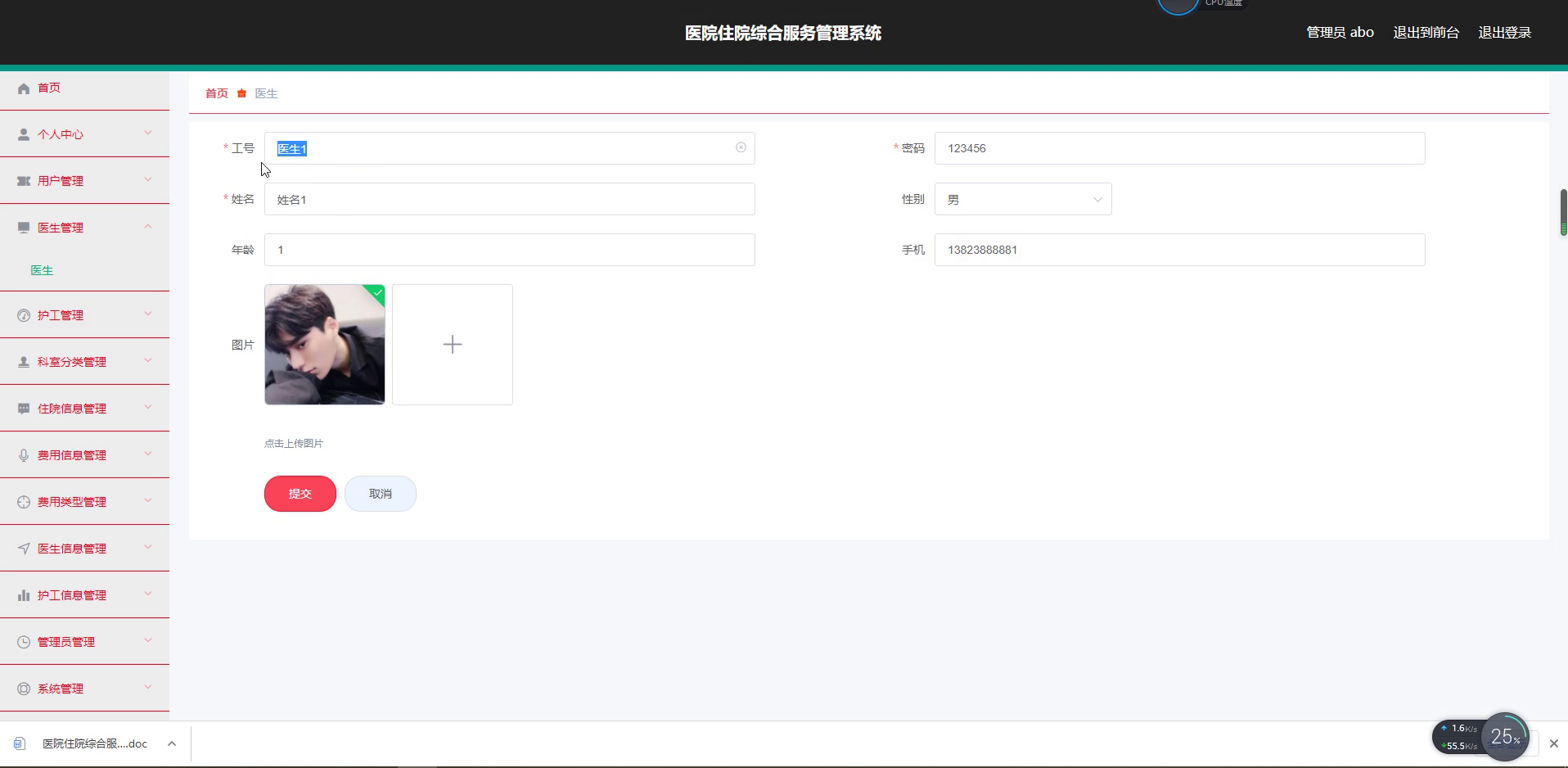Click the clock icon beside 管理员管理

point(24,642)
